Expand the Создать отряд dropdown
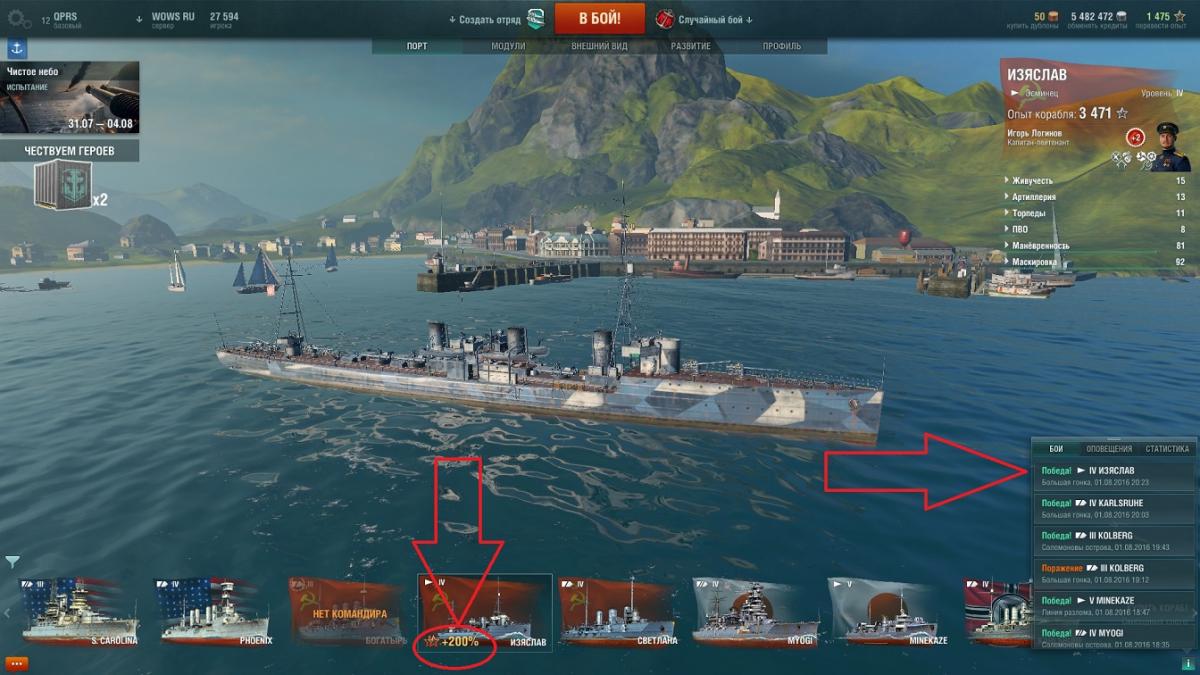The width and height of the screenshot is (1200, 675). (486, 19)
